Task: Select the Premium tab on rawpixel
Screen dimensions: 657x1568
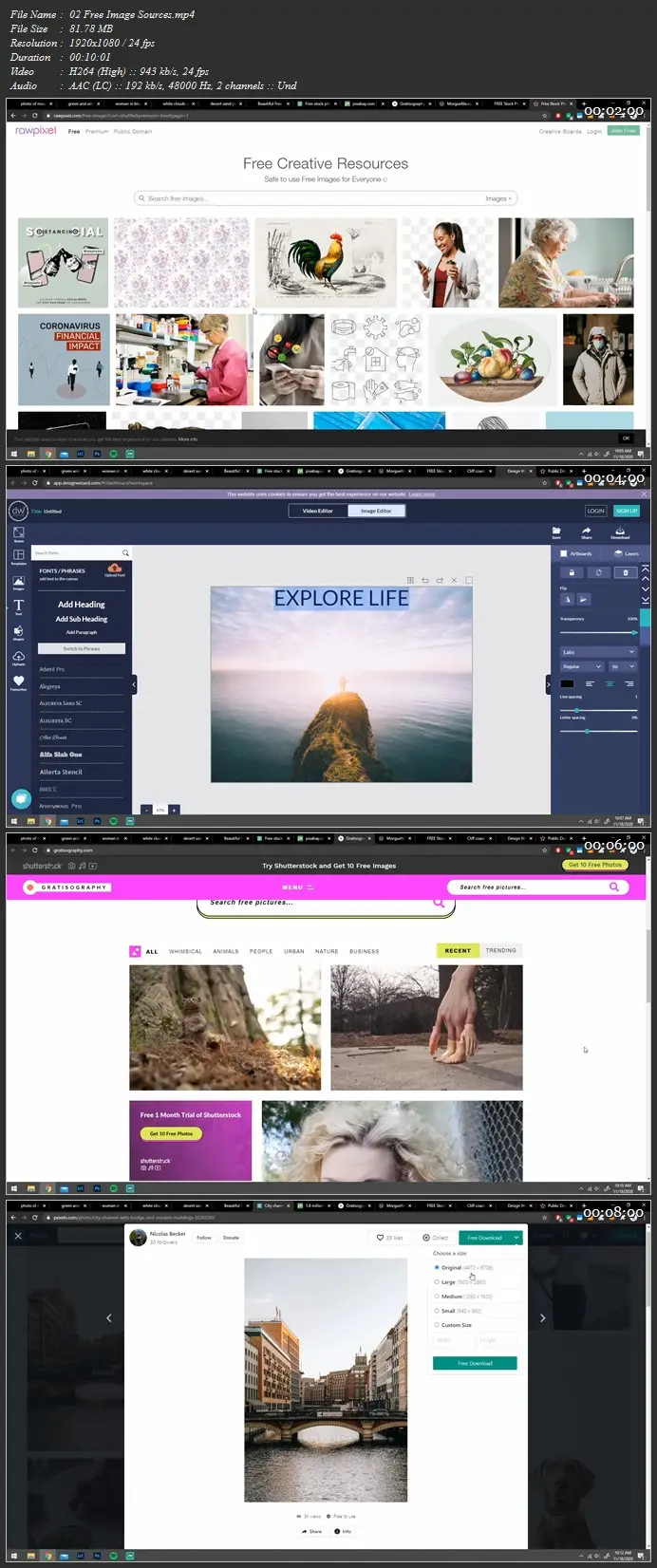Action: (x=97, y=131)
